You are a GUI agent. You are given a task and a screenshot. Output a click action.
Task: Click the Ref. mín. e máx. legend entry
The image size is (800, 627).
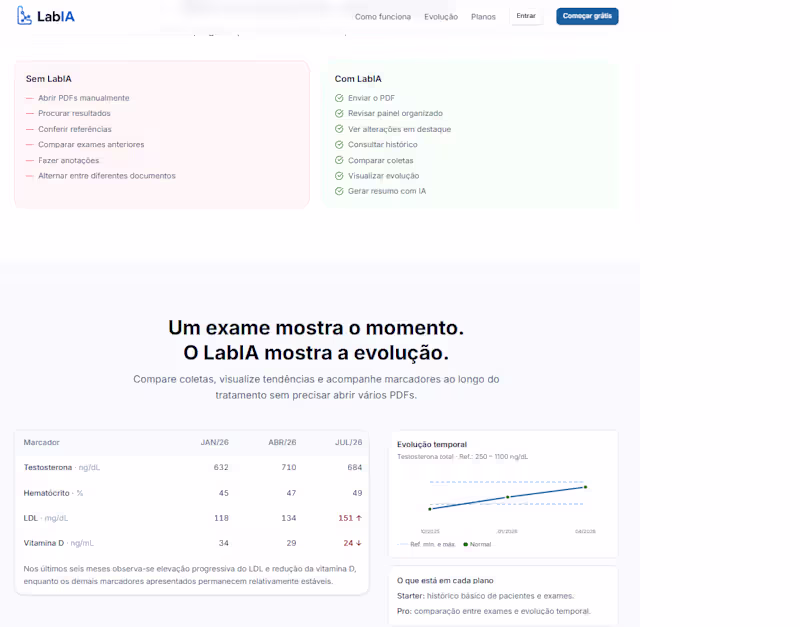pos(427,544)
